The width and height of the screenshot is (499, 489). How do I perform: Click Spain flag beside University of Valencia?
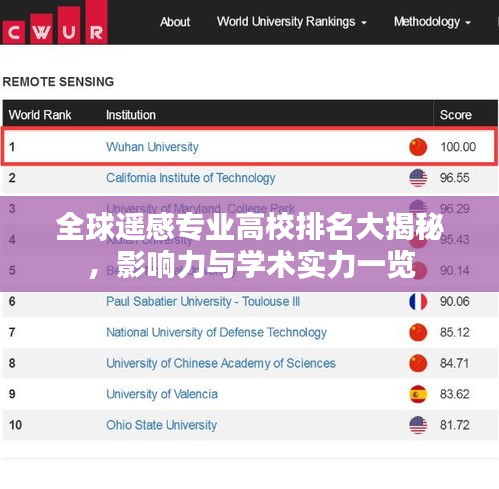click(418, 394)
